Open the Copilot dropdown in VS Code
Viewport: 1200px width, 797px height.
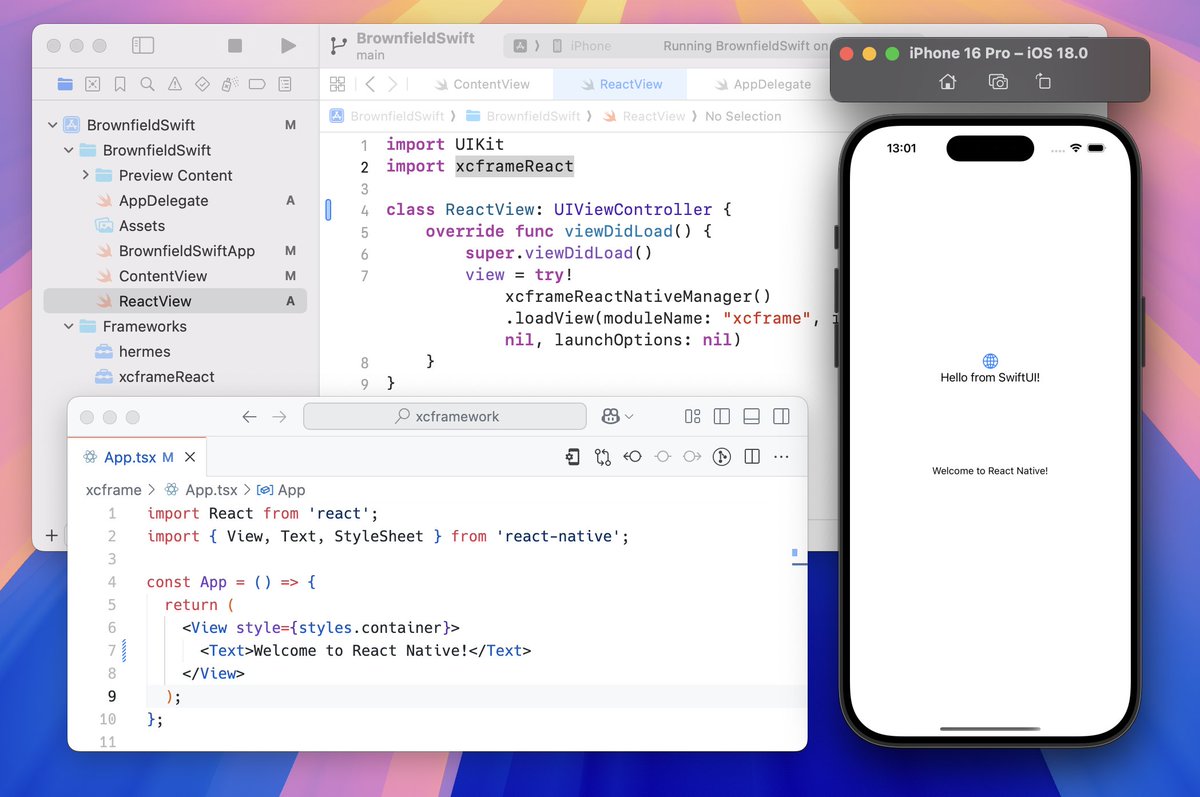(617, 417)
